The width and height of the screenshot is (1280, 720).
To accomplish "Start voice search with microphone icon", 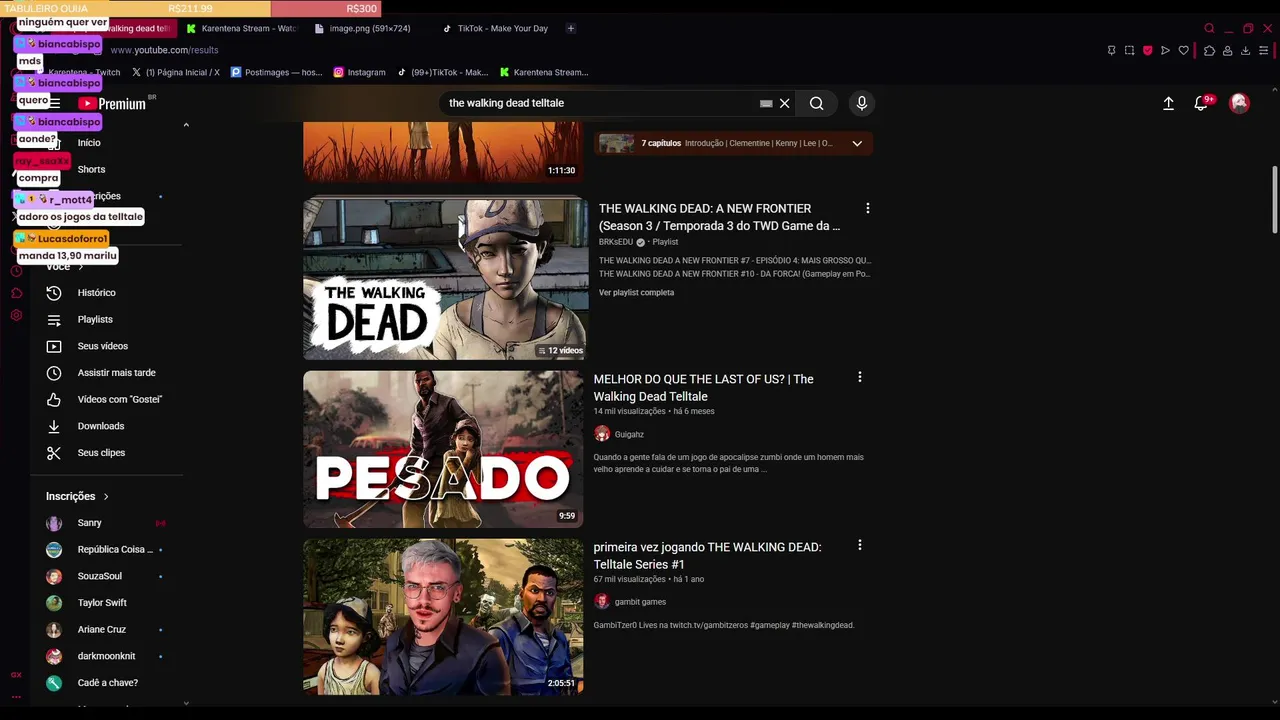I will click(x=862, y=103).
